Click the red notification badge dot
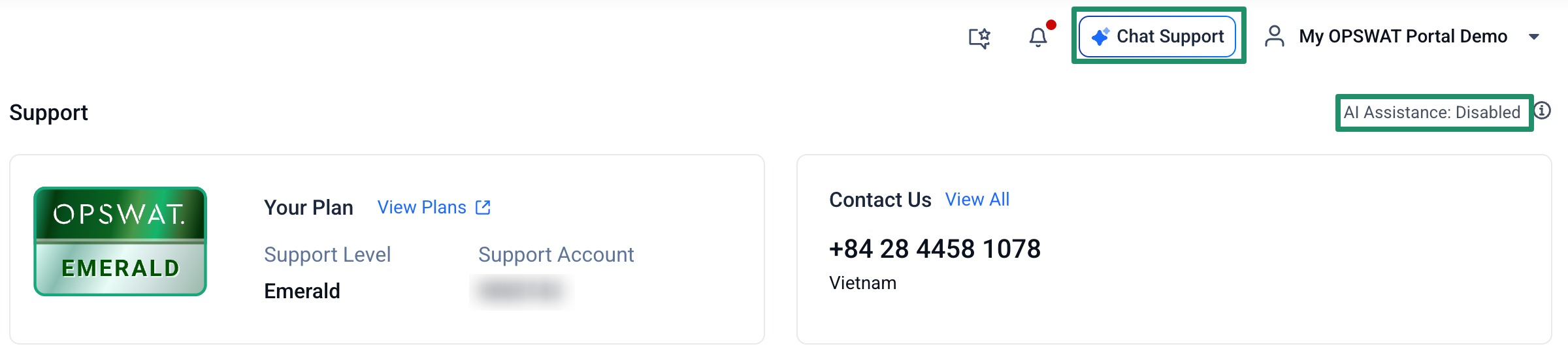This screenshot has width=1568, height=355. click(x=1051, y=25)
